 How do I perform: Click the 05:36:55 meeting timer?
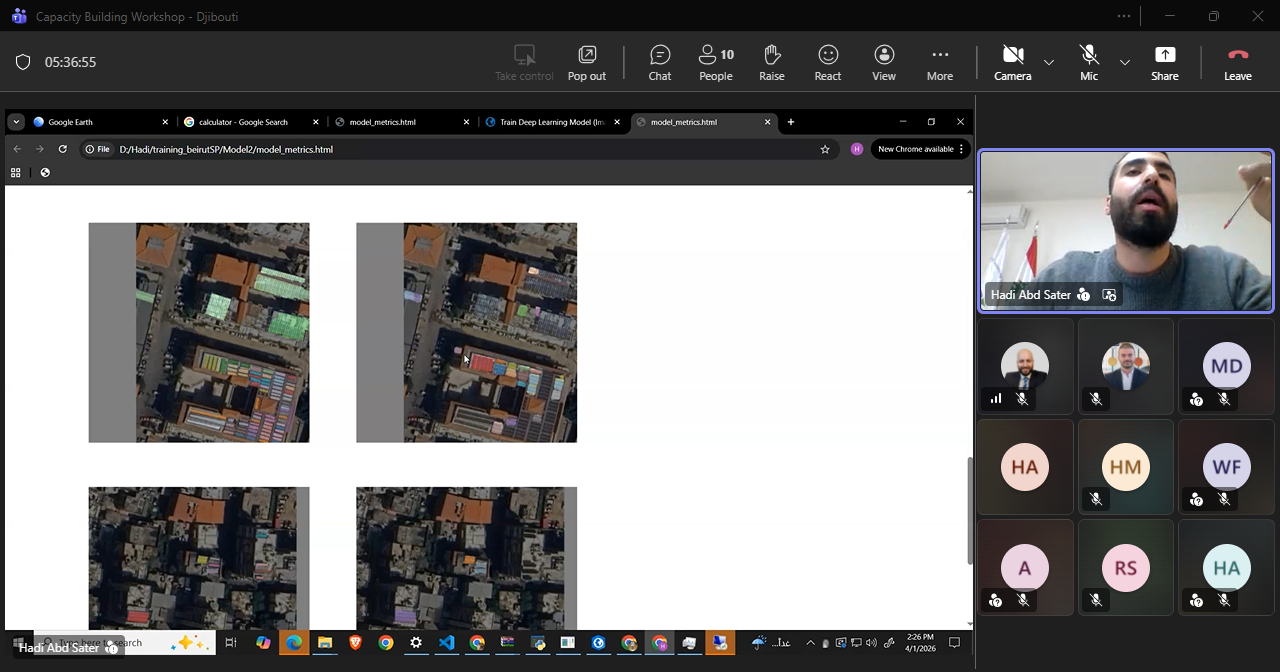(x=70, y=62)
